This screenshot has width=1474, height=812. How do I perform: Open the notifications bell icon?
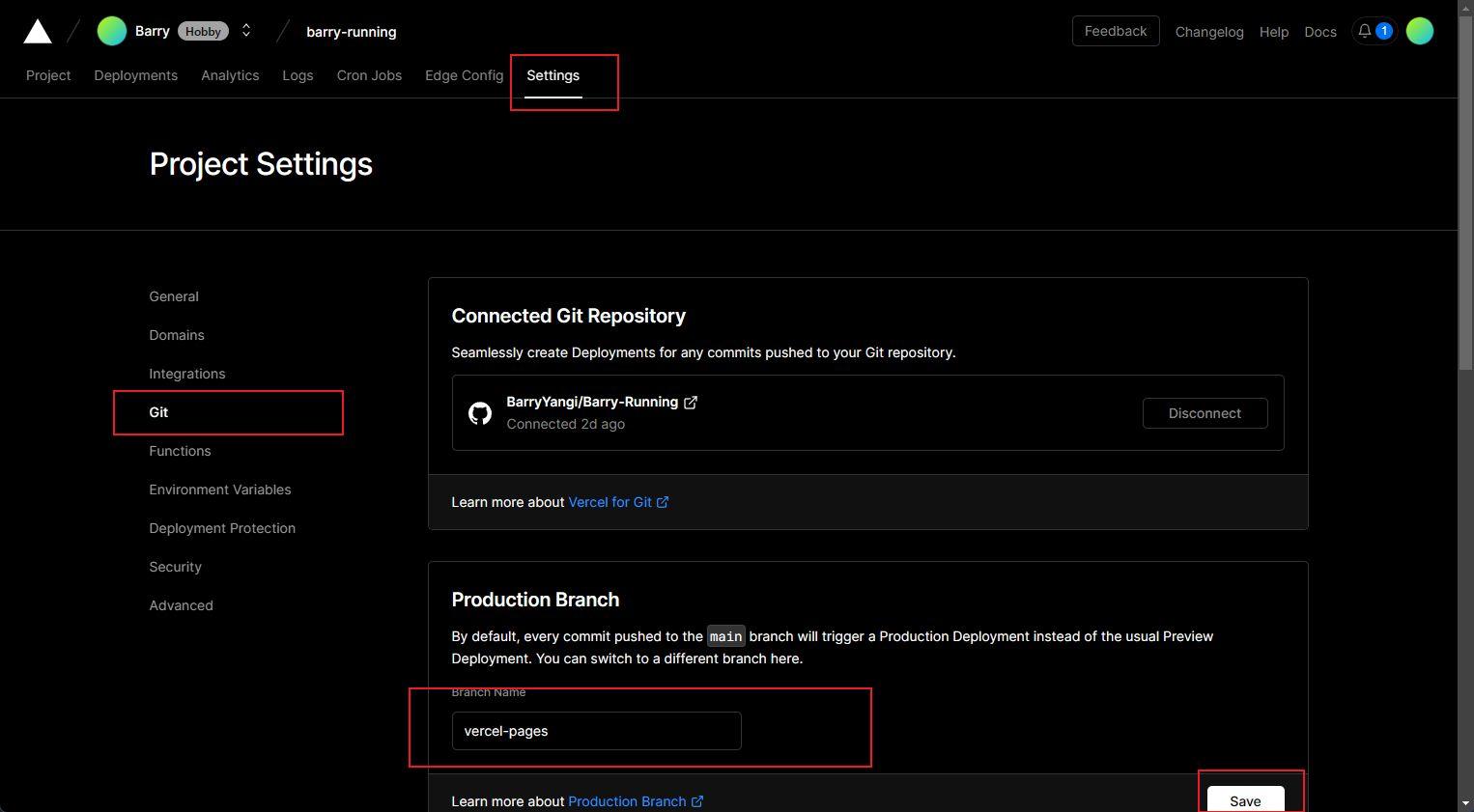(x=1365, y=31)
